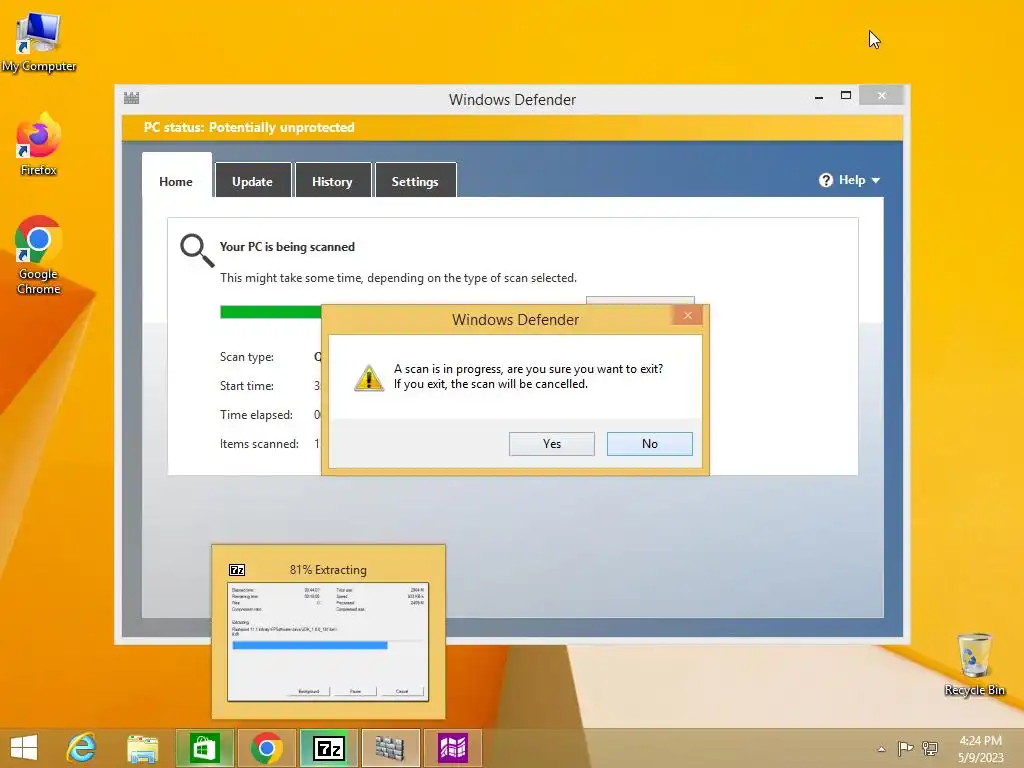This screenshot has height=768, width=1024.
Task: Click the 'Items scanned:' label
Action: (259, 444)
